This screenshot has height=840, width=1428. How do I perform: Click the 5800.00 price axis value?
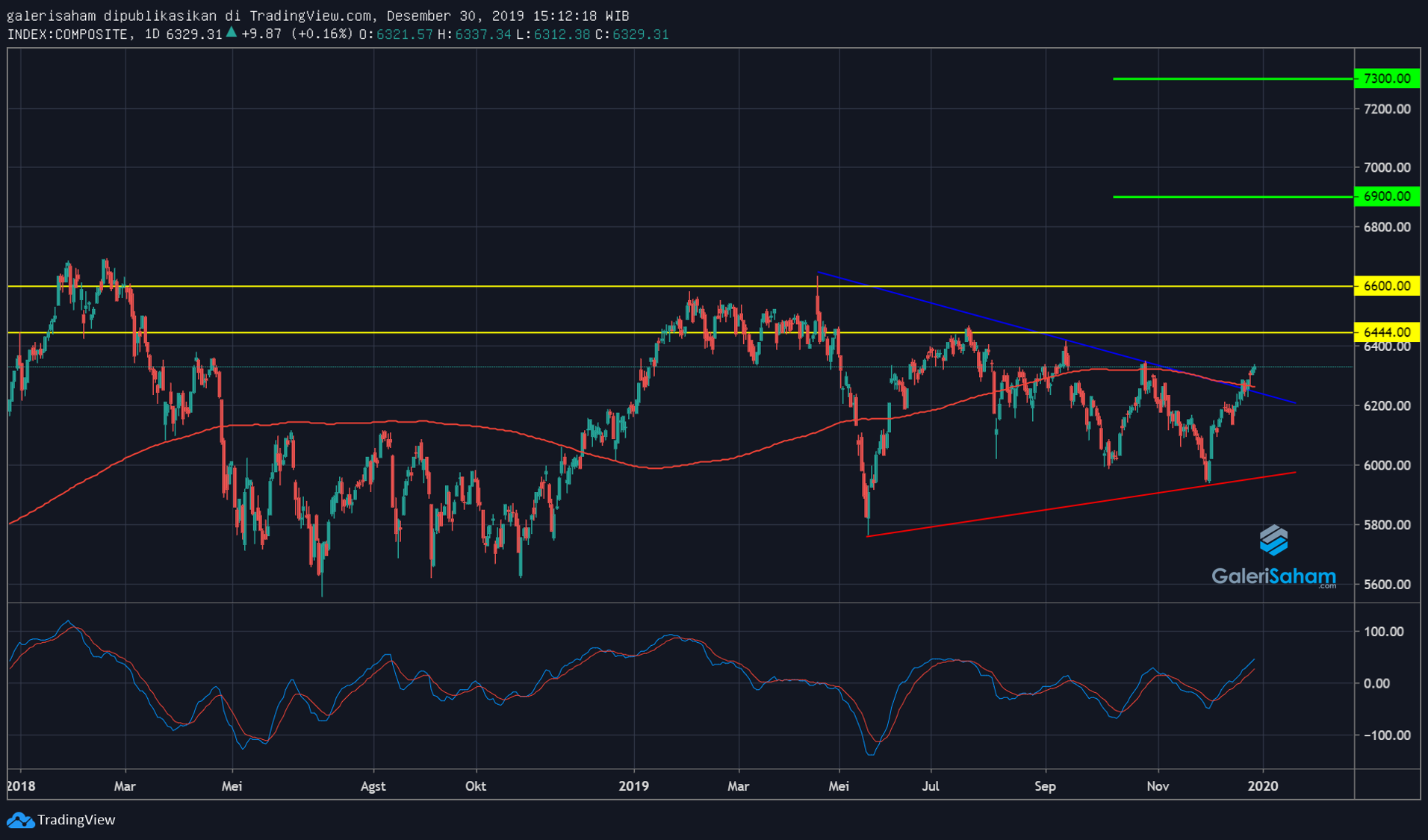point(1387,525)
